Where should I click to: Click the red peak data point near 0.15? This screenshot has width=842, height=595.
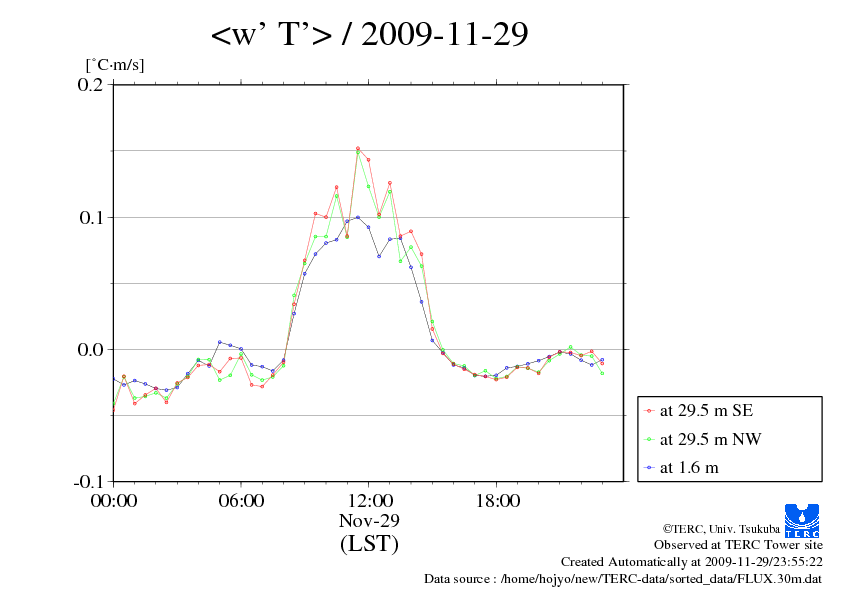click(x=358, y=148)
